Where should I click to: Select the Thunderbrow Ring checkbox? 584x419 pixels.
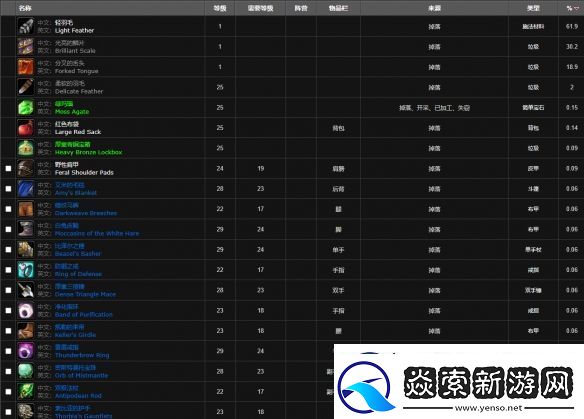8,351
